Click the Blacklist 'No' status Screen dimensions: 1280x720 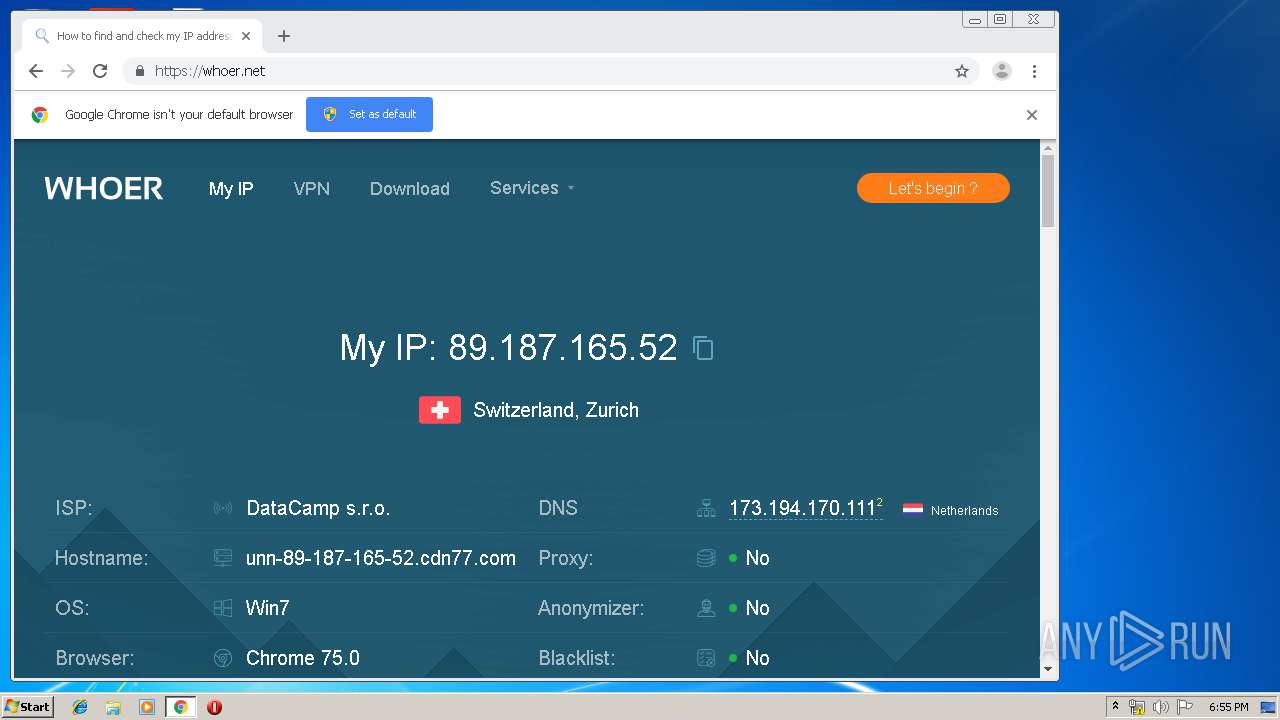pyautogui.click(x=757, y=658)
